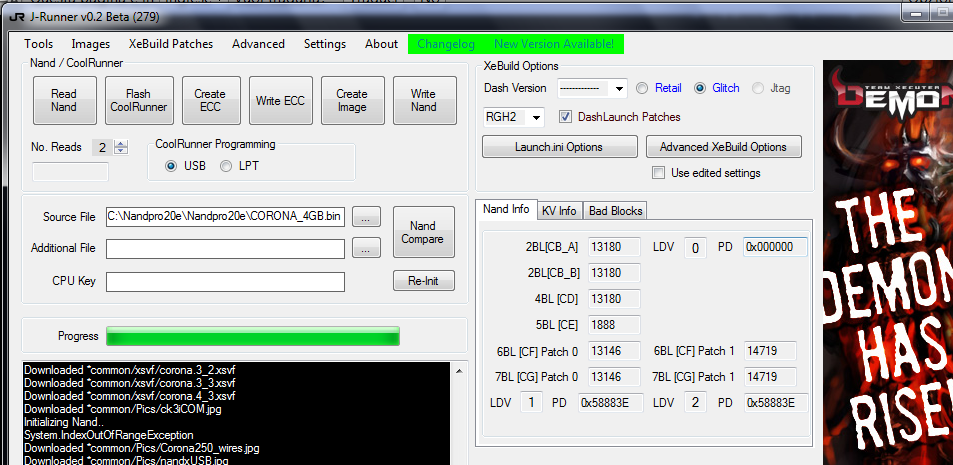
Task: Choose the Retail build type
Action: coord(642,88)
